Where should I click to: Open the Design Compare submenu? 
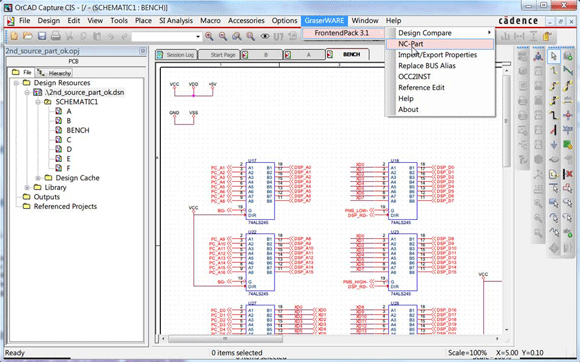pyautogui.click(x=440, y=33)
